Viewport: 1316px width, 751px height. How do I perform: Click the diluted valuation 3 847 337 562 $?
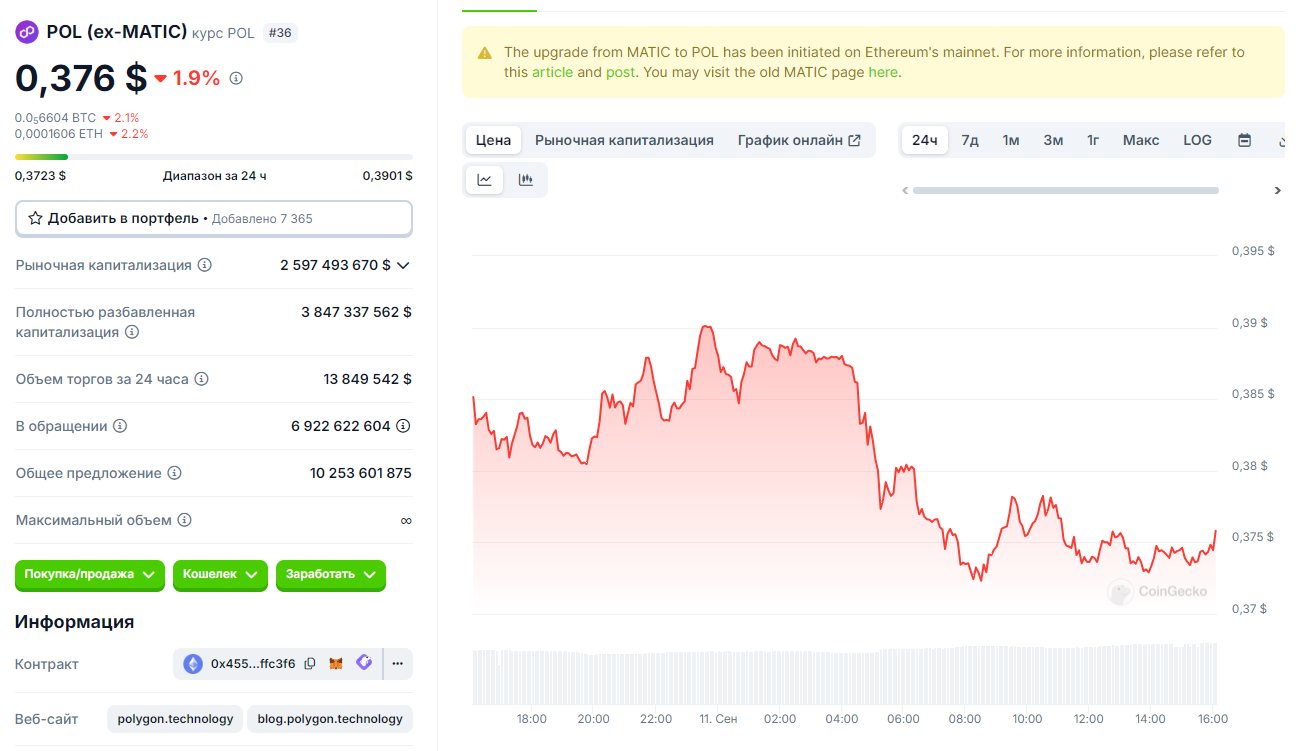tap(356, 312)
